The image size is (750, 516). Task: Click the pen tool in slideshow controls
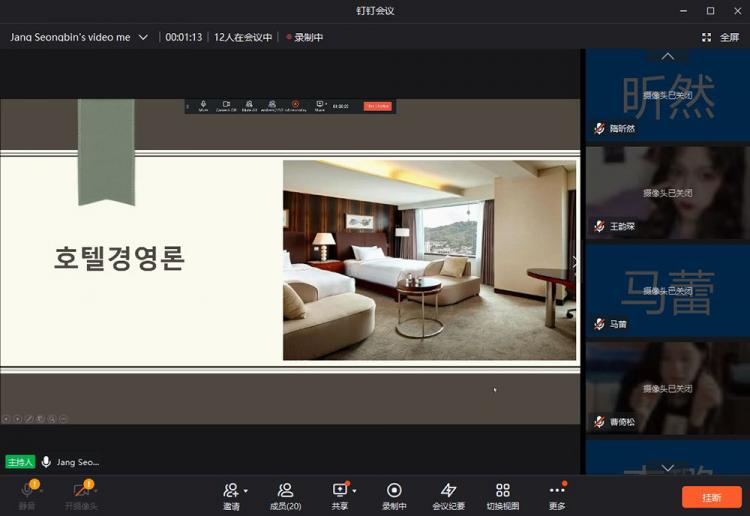tap(29, 418)
